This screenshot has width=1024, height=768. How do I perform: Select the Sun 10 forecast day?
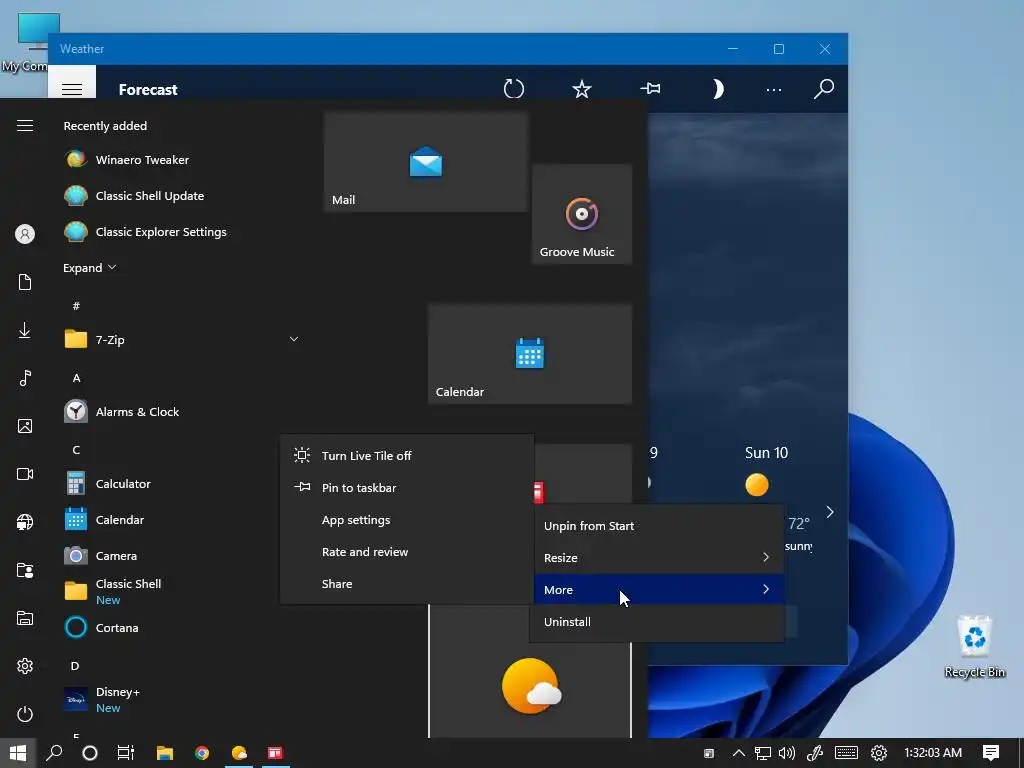click(766, 453)
